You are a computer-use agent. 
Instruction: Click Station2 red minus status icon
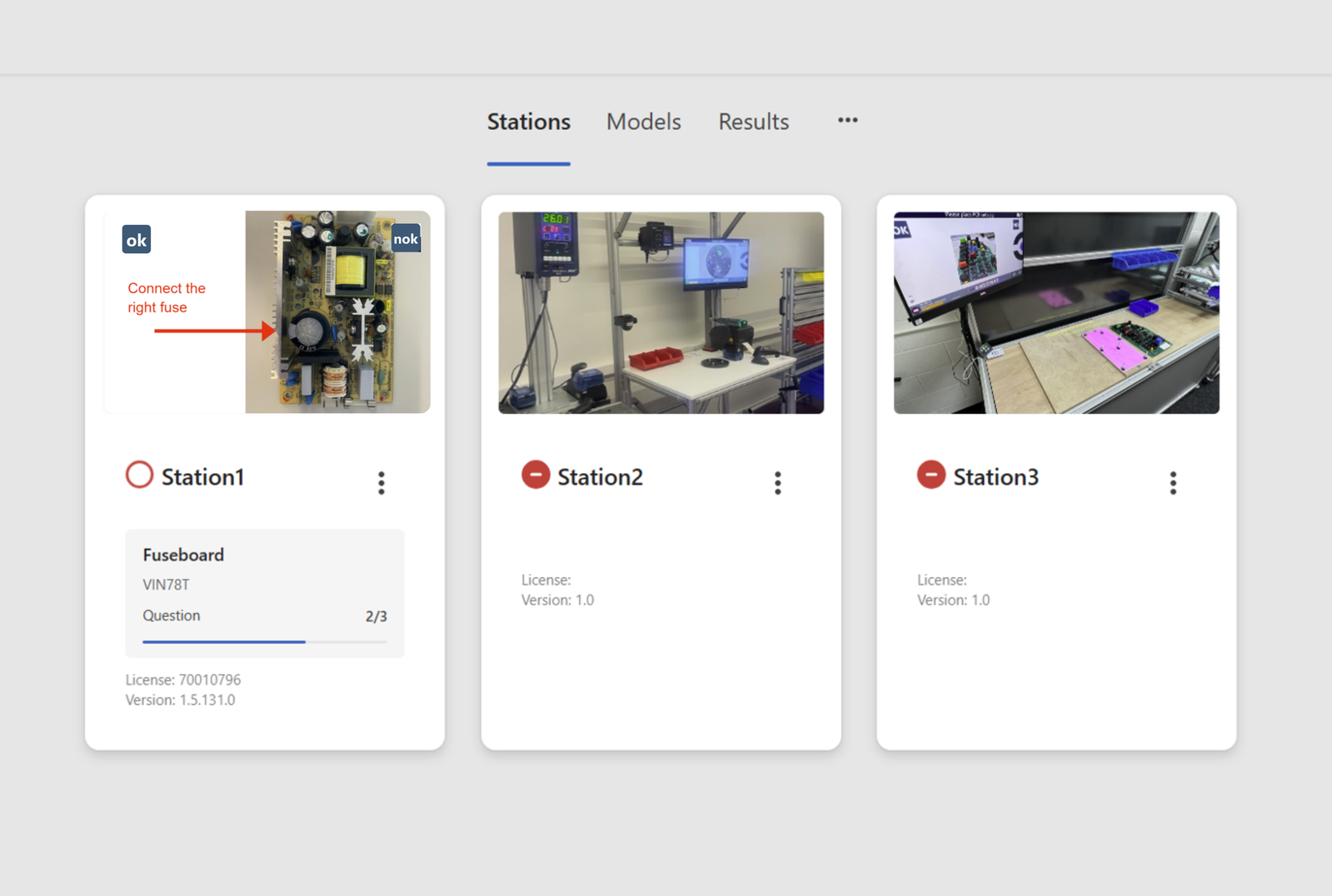[536, 475]
